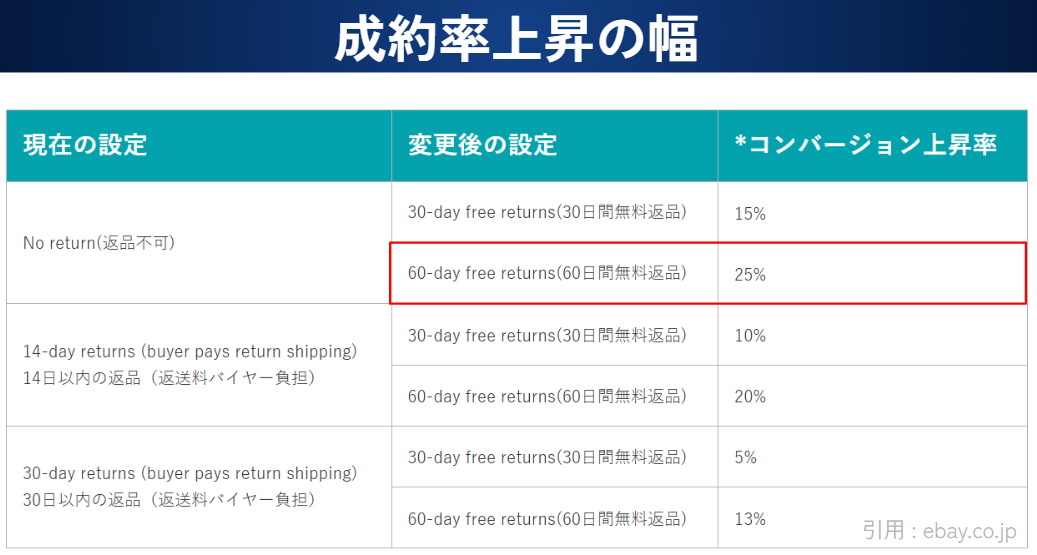Click the 15% conversion value
1037x555 pixels.
pos(750,214)
